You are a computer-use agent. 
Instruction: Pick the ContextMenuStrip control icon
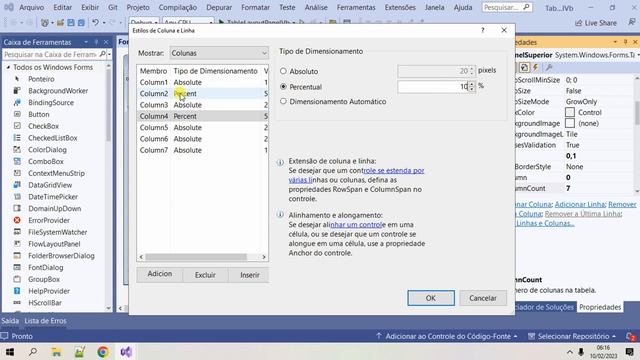point(17,173)
